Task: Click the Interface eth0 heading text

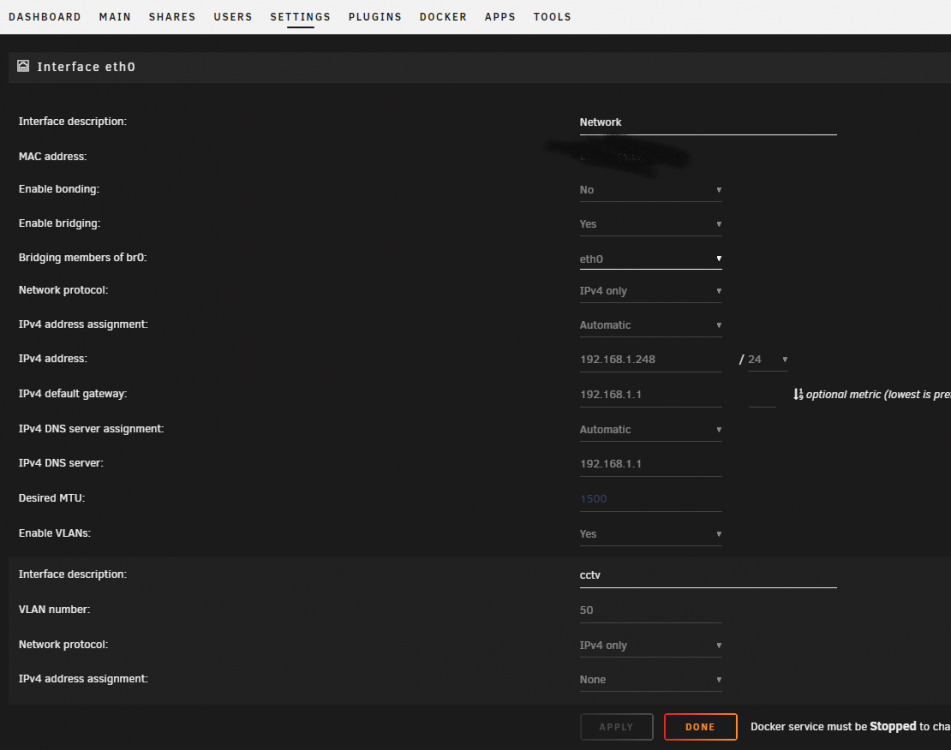Action: 86,67
